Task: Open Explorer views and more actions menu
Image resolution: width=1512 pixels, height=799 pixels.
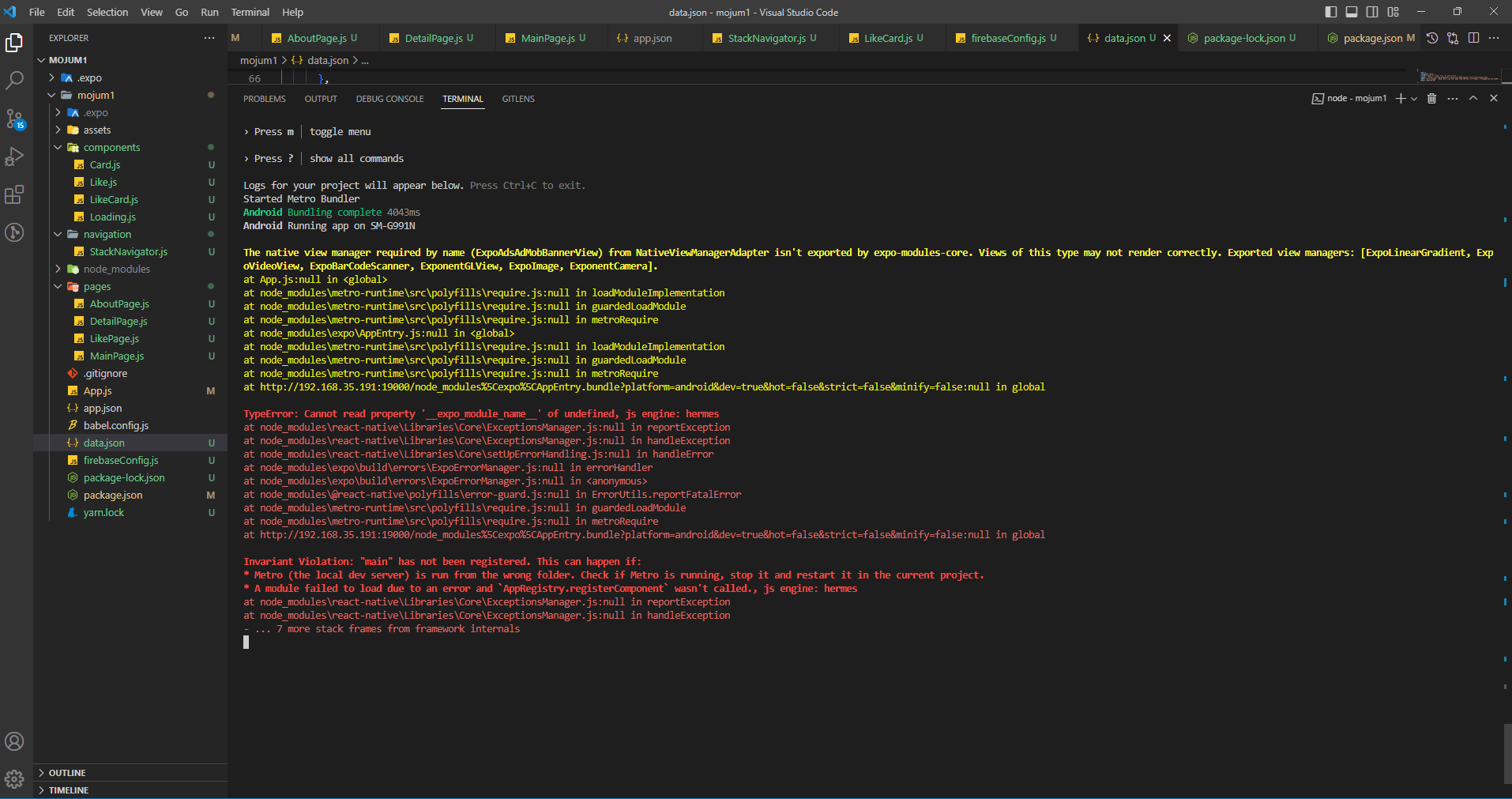Action: click(x=209, y=38)
